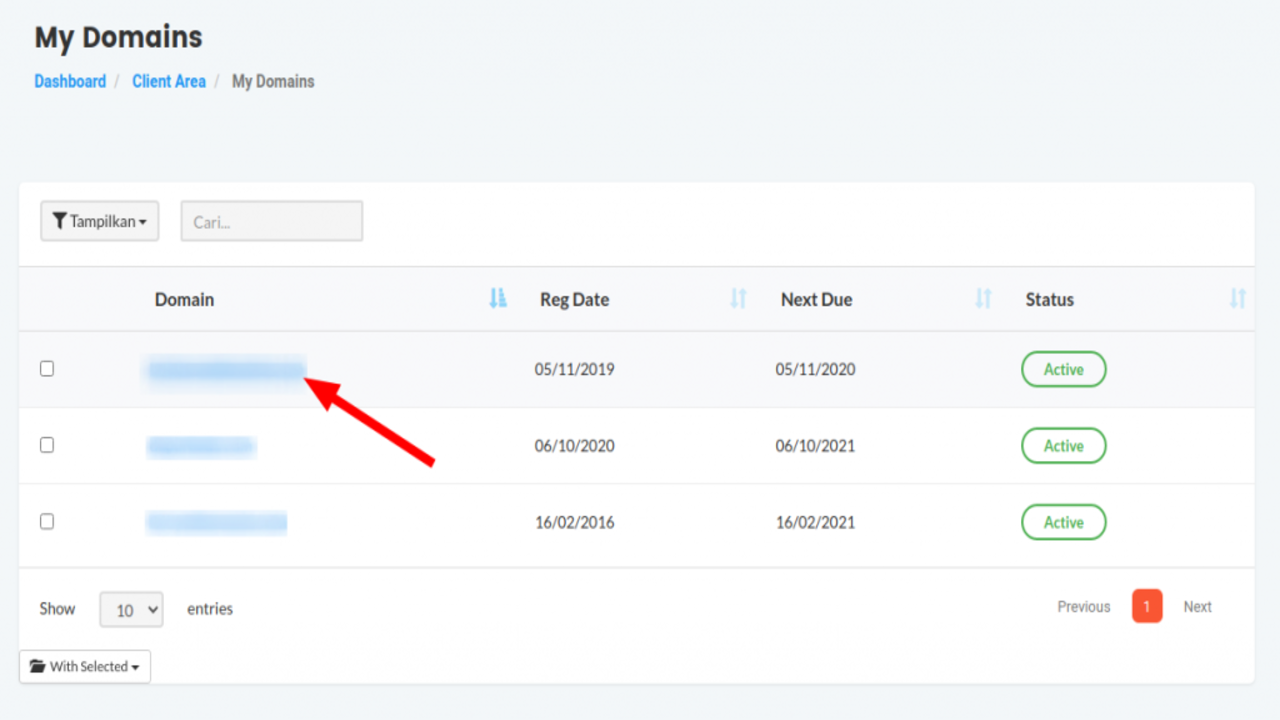
Task: Check the box for domain registered 16/02/2016
Action: click(47, 521)
